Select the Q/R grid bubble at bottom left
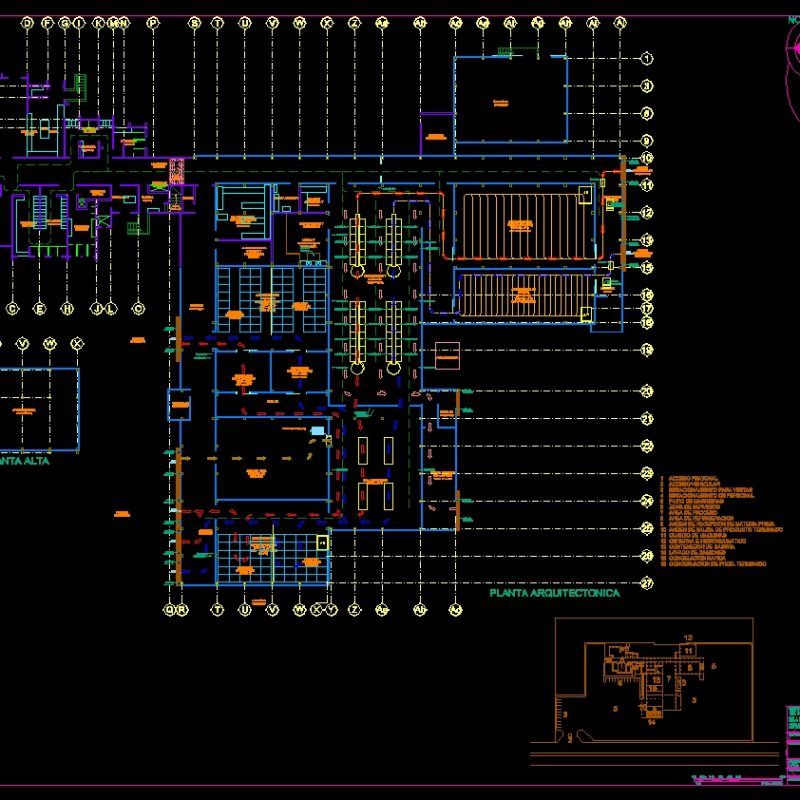The height and width of the screenshot is (800, 800). [x=175, y=607]
